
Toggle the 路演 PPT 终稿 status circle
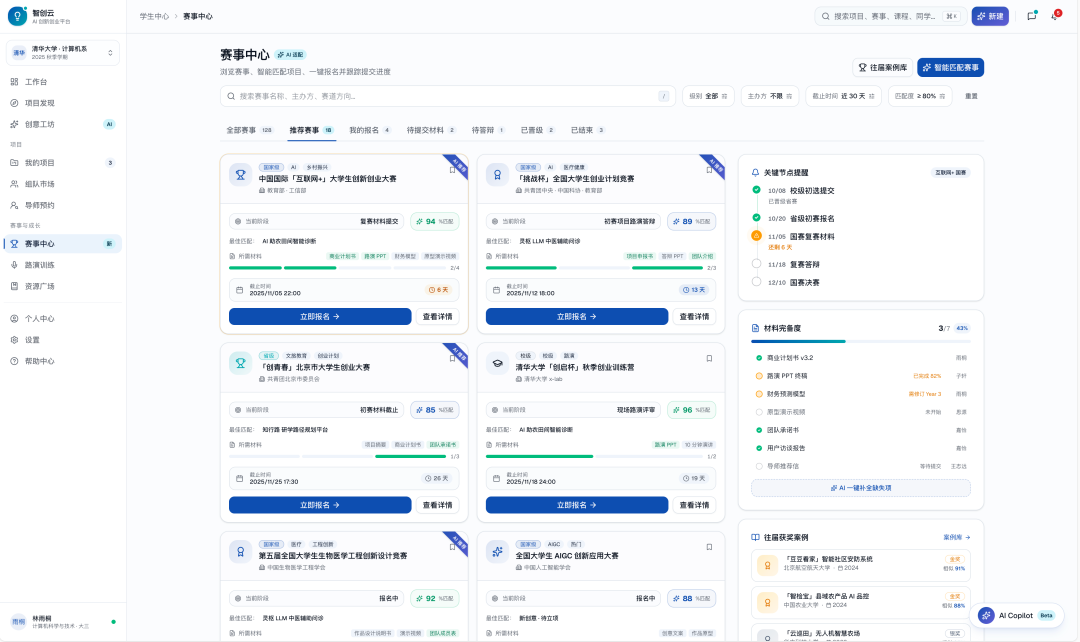tap(759, 376)
